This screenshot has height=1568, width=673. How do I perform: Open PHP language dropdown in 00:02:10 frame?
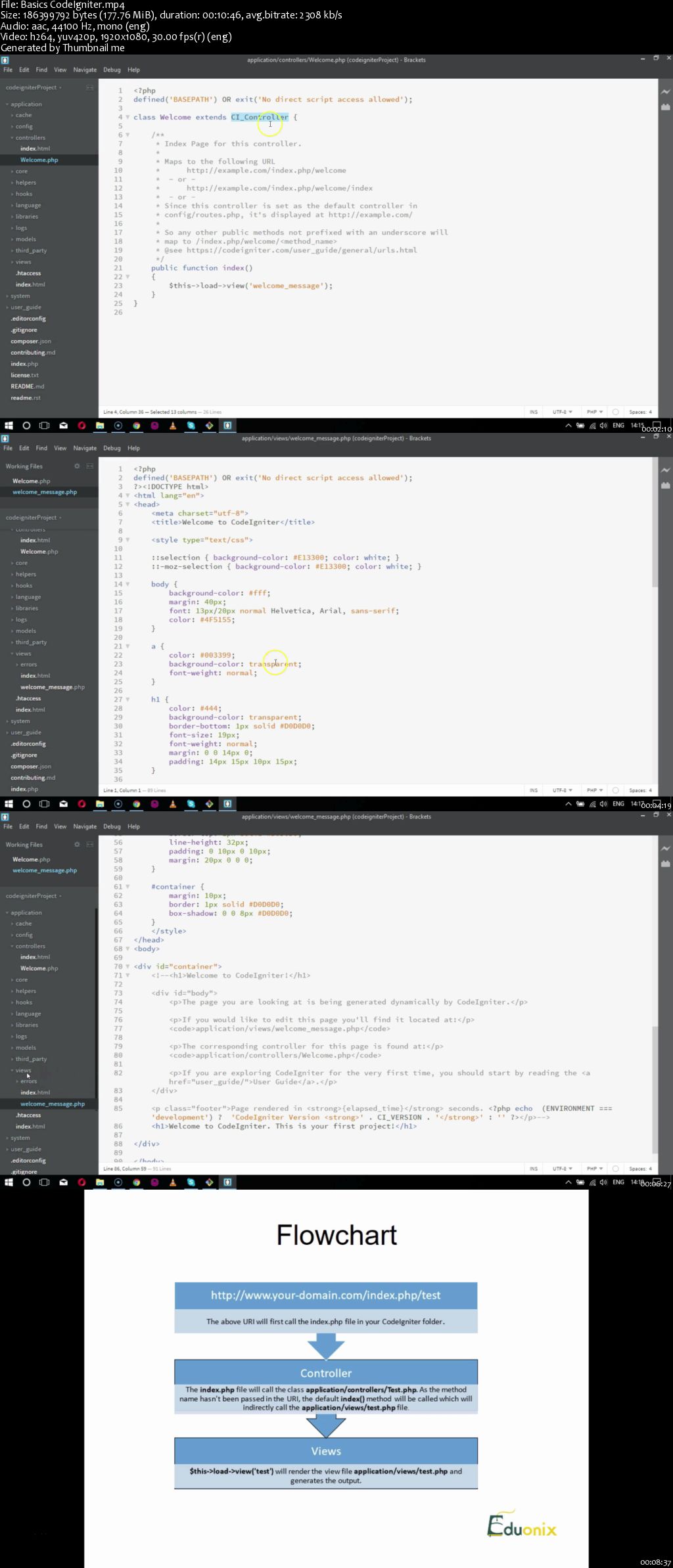click(x=595, y=412)
